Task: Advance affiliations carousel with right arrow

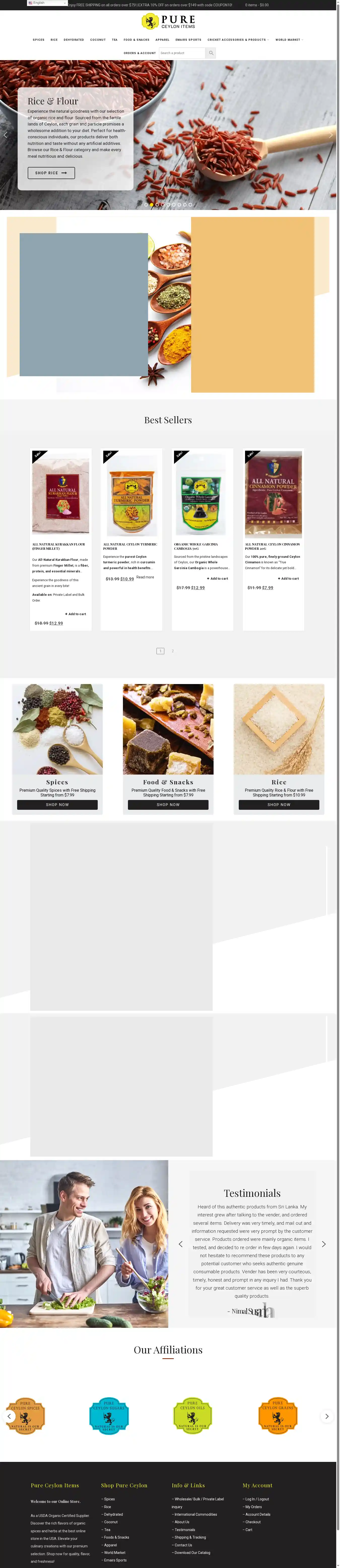Action: [327, 1416]
